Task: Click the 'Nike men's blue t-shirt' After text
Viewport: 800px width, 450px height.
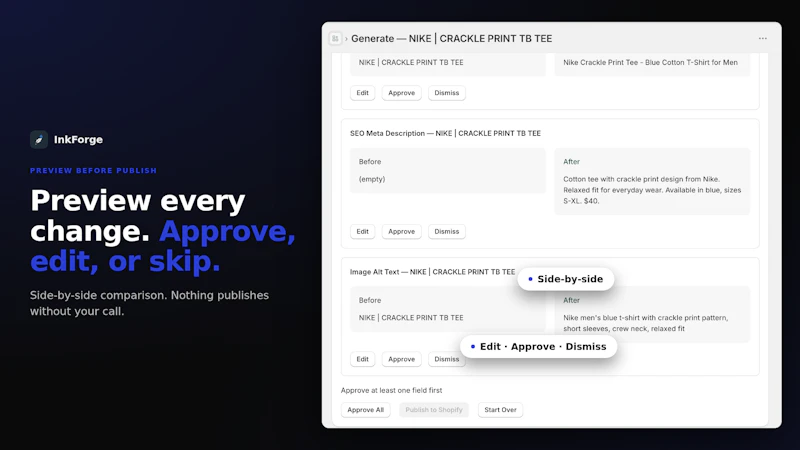Action: tap(645, 323)
